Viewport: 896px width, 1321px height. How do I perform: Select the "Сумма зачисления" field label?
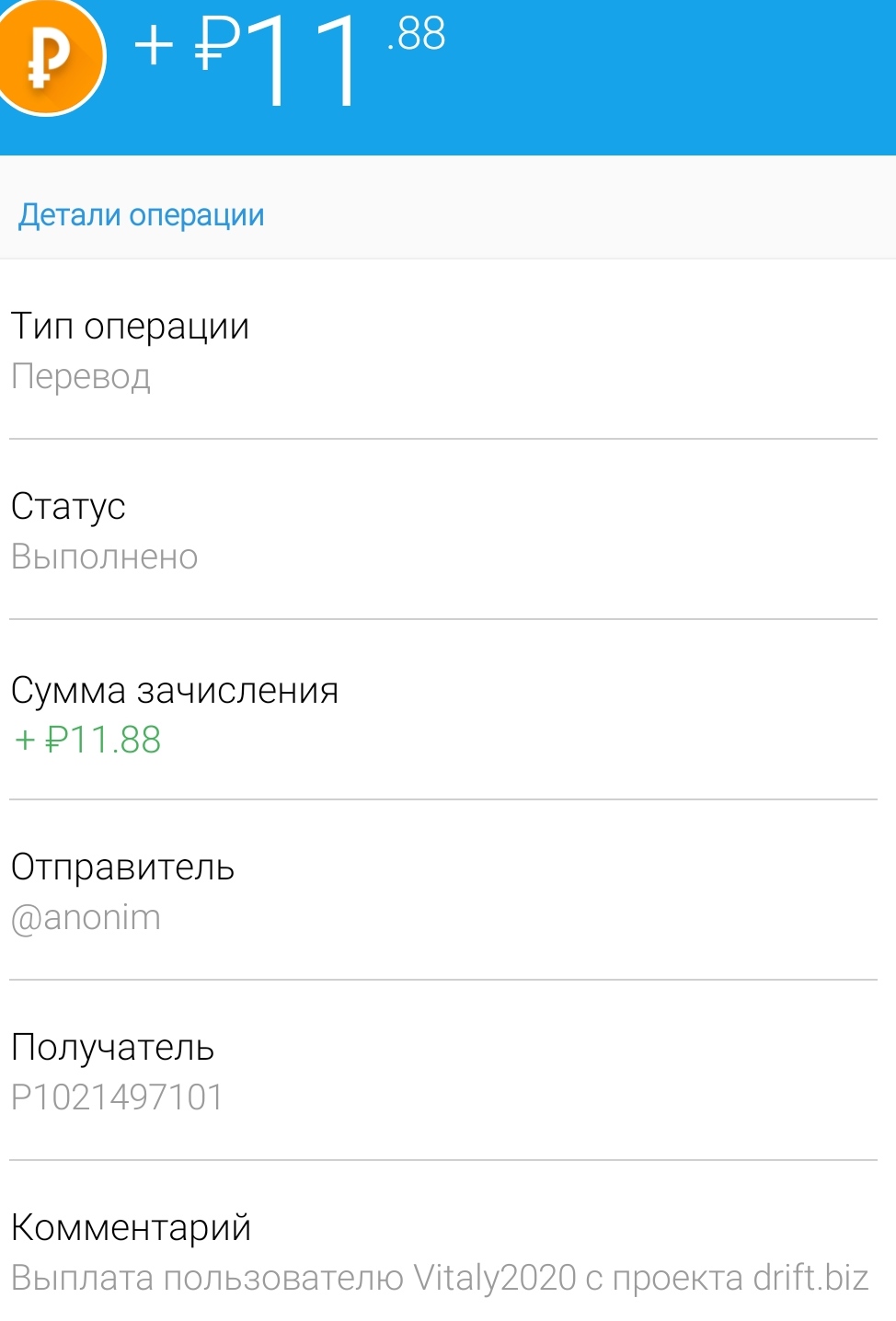(175, 690)
